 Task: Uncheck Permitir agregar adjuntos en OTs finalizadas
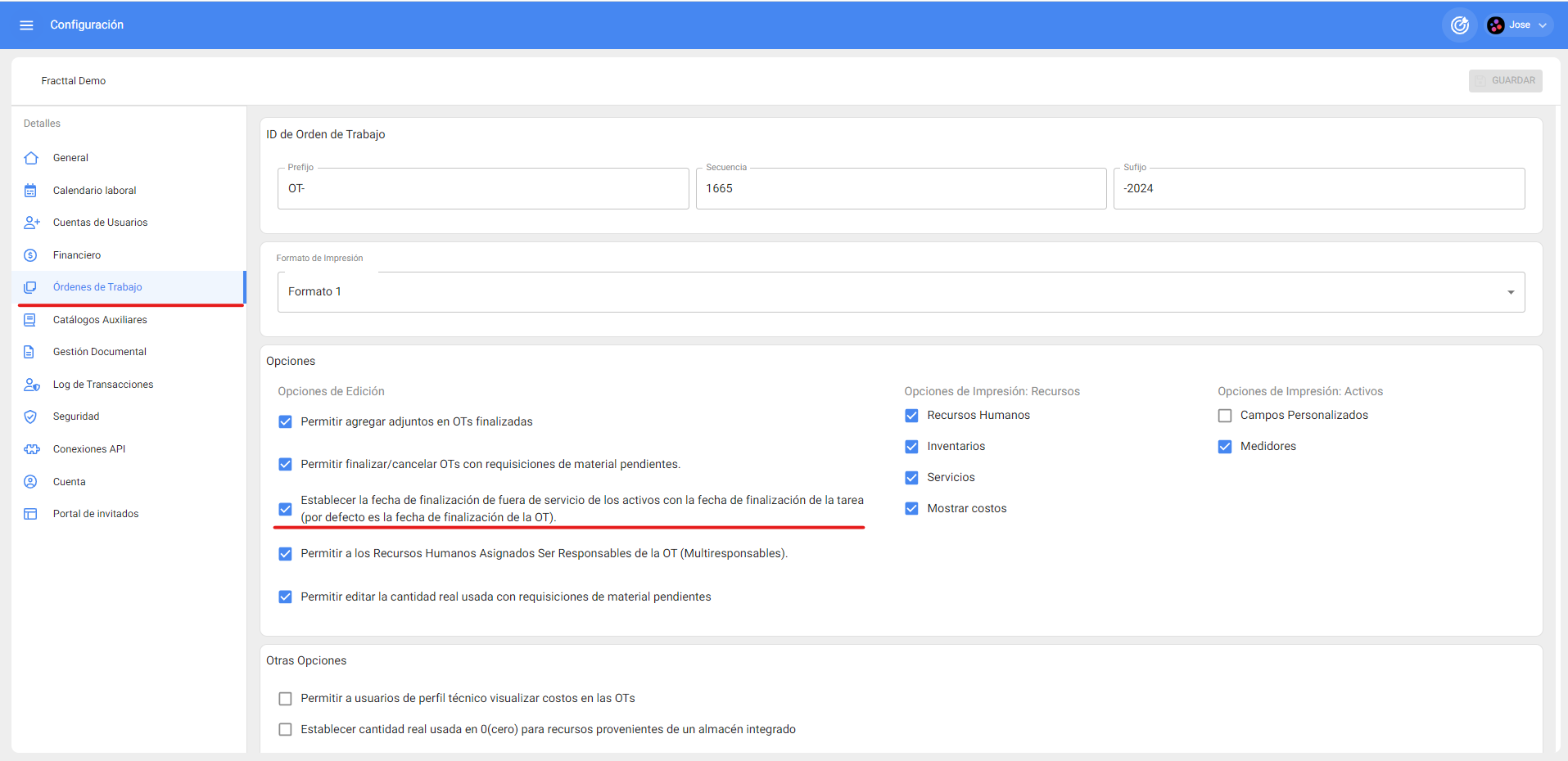pyautogui.click(x=285, y=422)
